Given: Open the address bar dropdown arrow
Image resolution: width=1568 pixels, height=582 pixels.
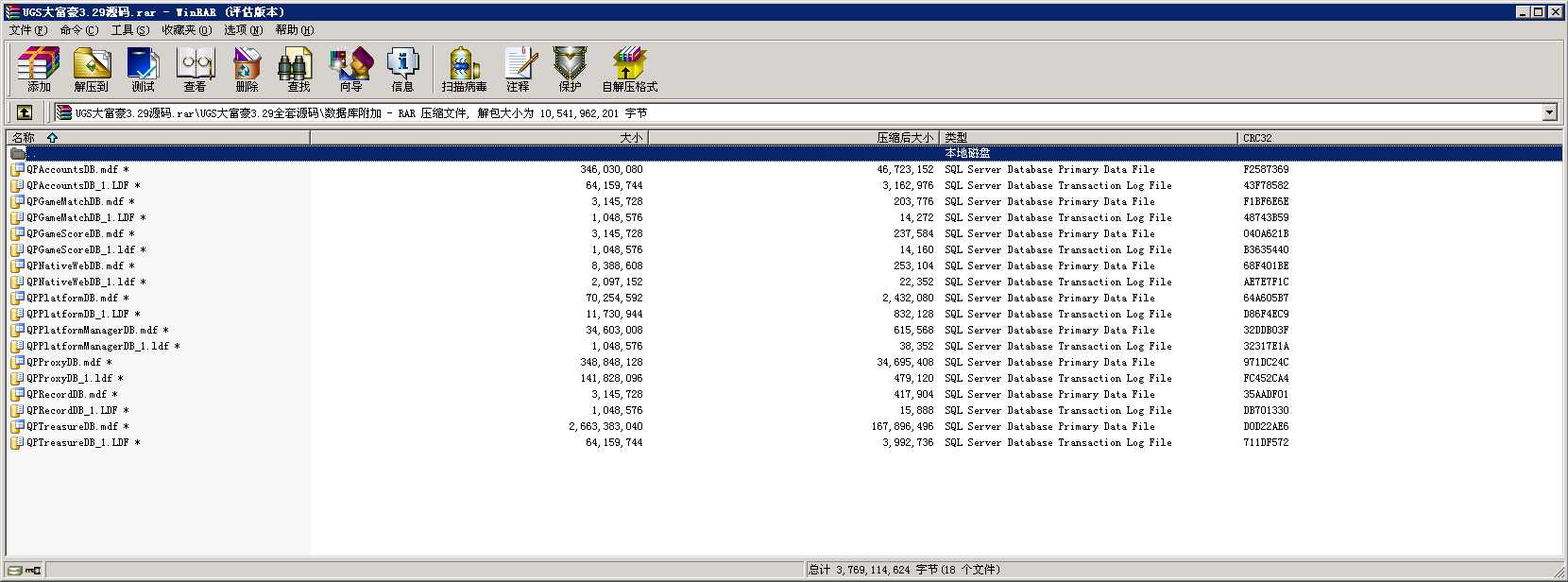Looking at the screenshot, I should [1549, 112].
